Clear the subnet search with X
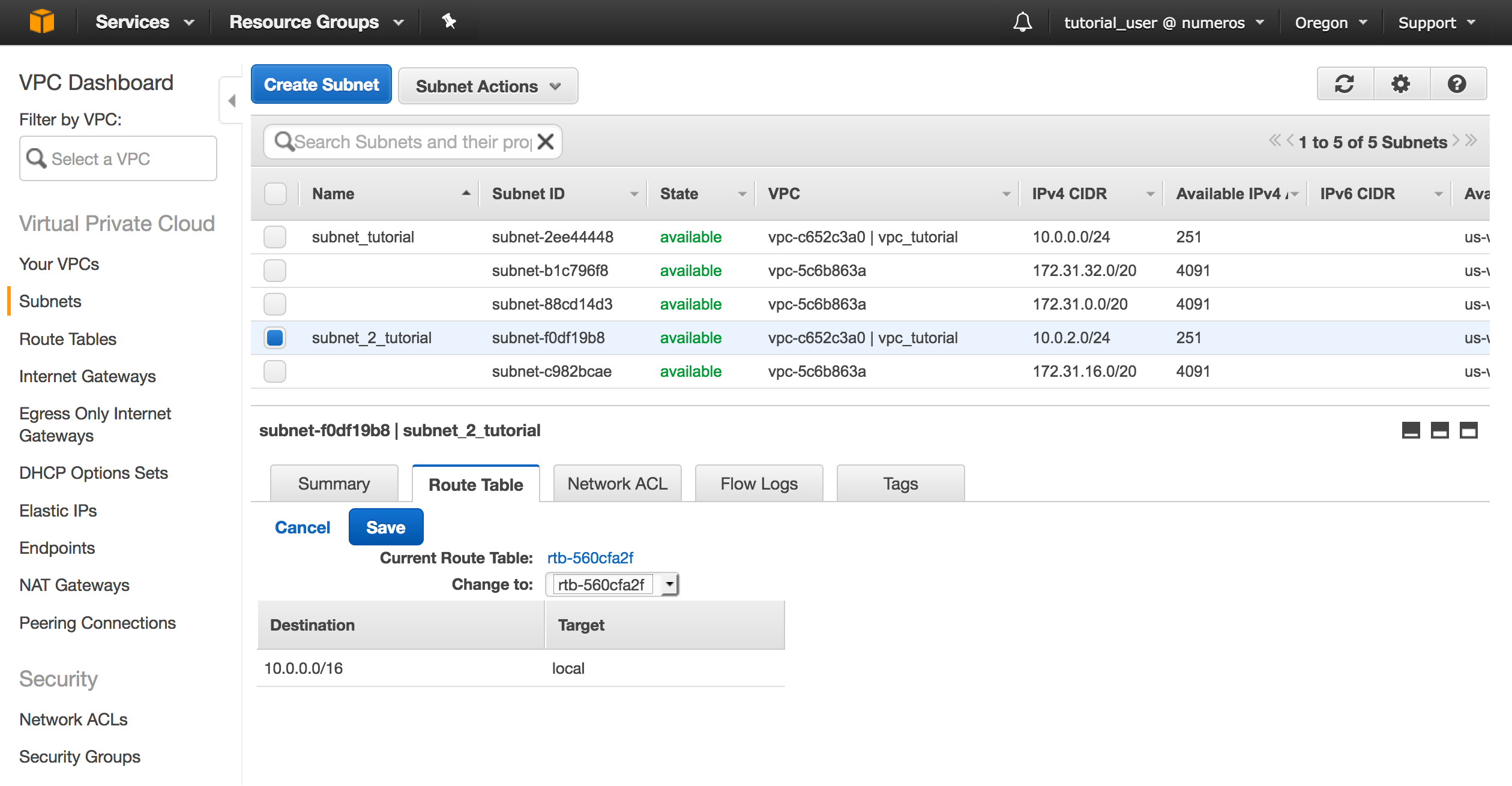The image size is (1512, 786). [546, 142]
